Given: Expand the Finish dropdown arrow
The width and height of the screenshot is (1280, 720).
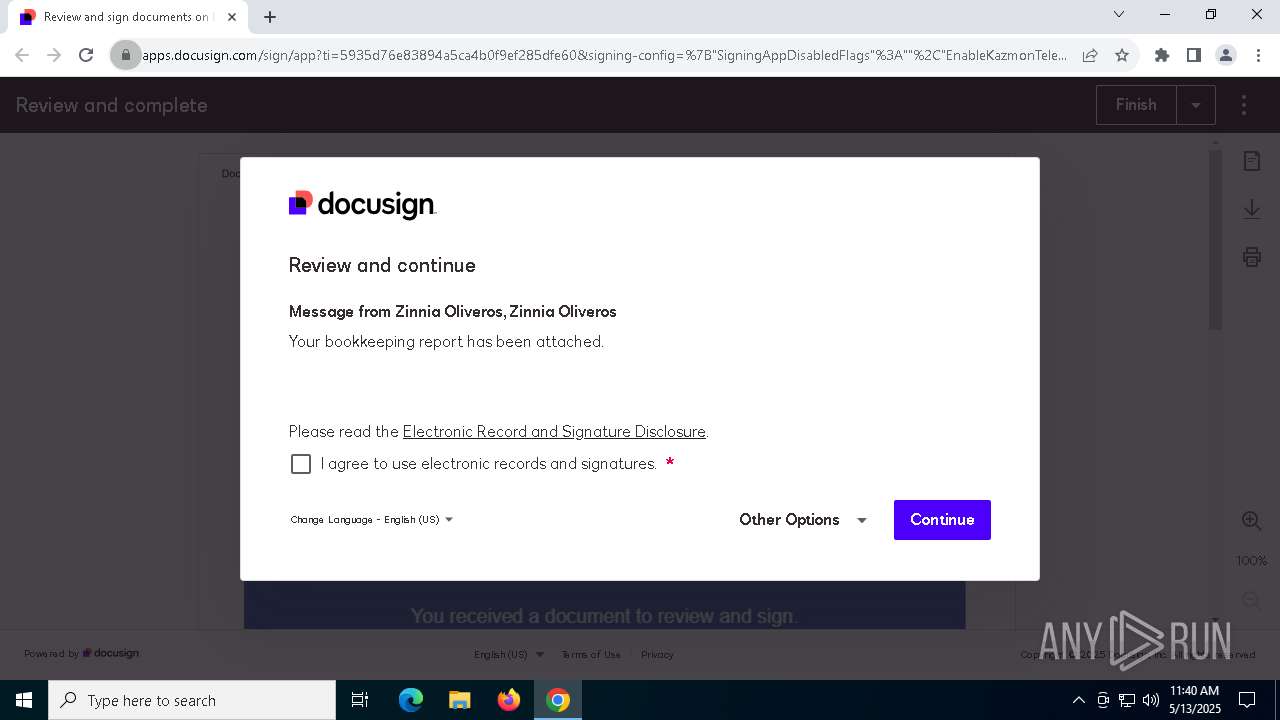Looking at the screenshot, I should [x=1196, y=105].
